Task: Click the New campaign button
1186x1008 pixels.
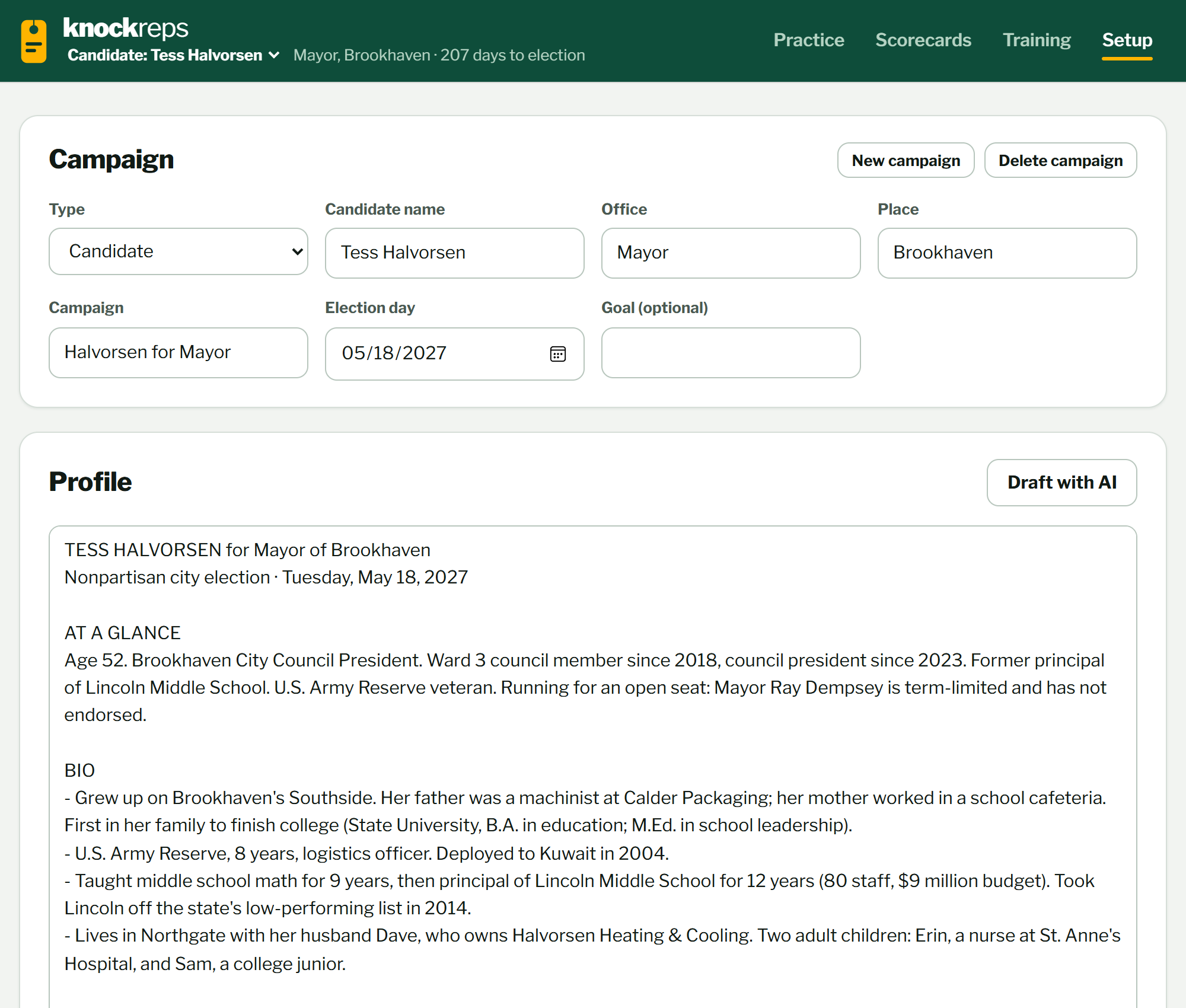Action: [x=906, y=160]
